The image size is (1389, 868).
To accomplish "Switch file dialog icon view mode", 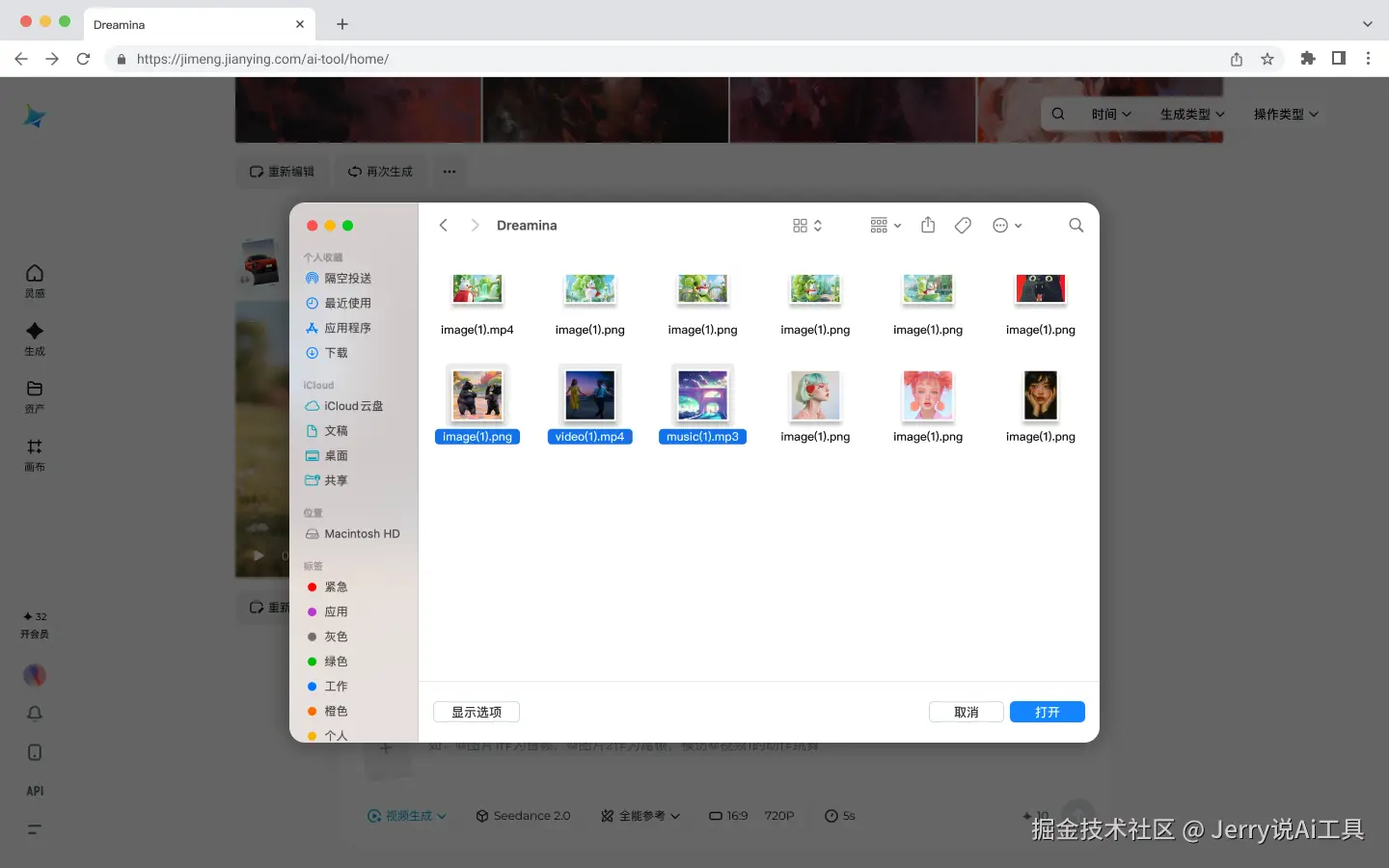I will pyautogui.click(x=807, y=226).
